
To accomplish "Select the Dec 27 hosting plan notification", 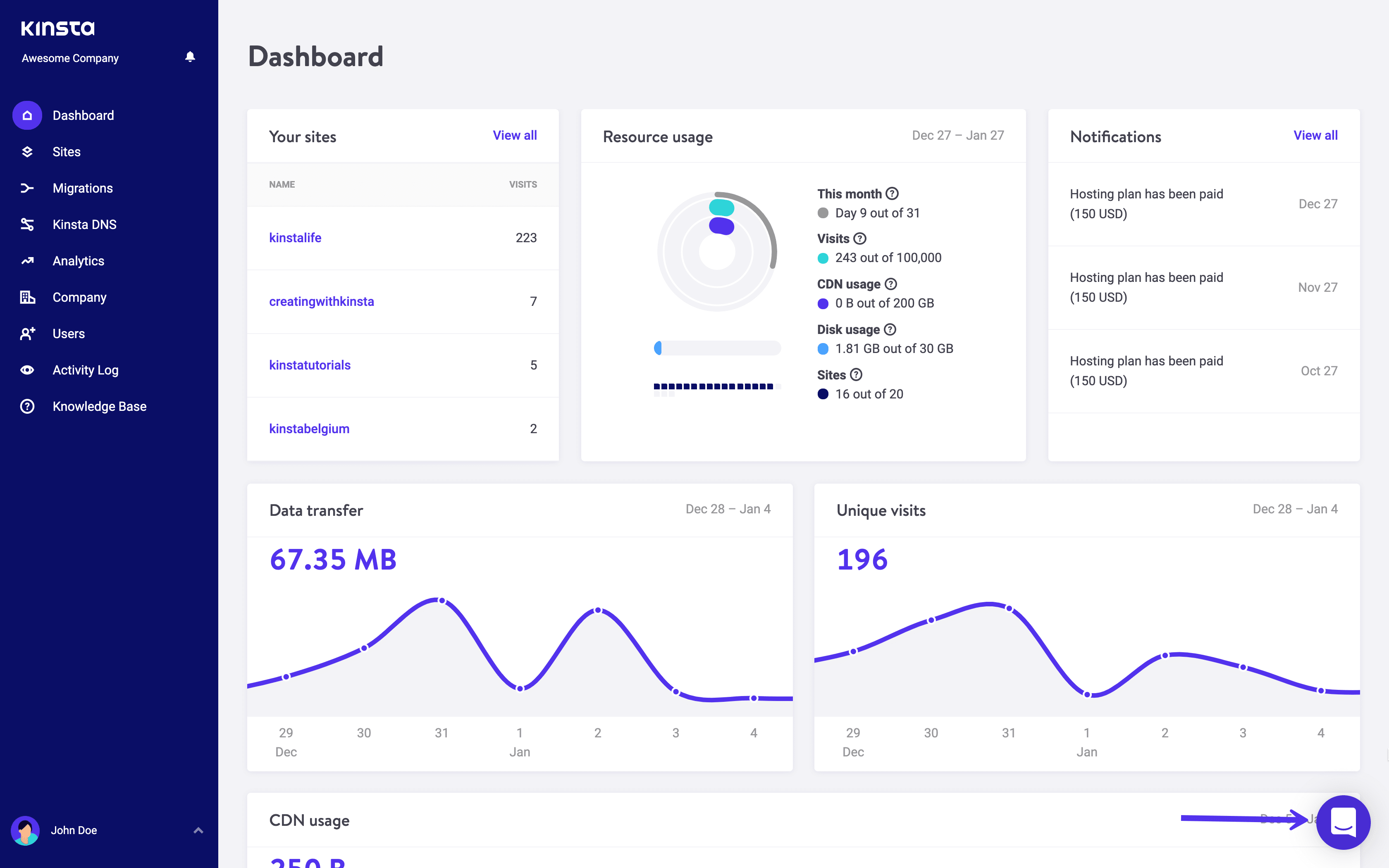I will pyautogui.click(x=1204, y=204).
